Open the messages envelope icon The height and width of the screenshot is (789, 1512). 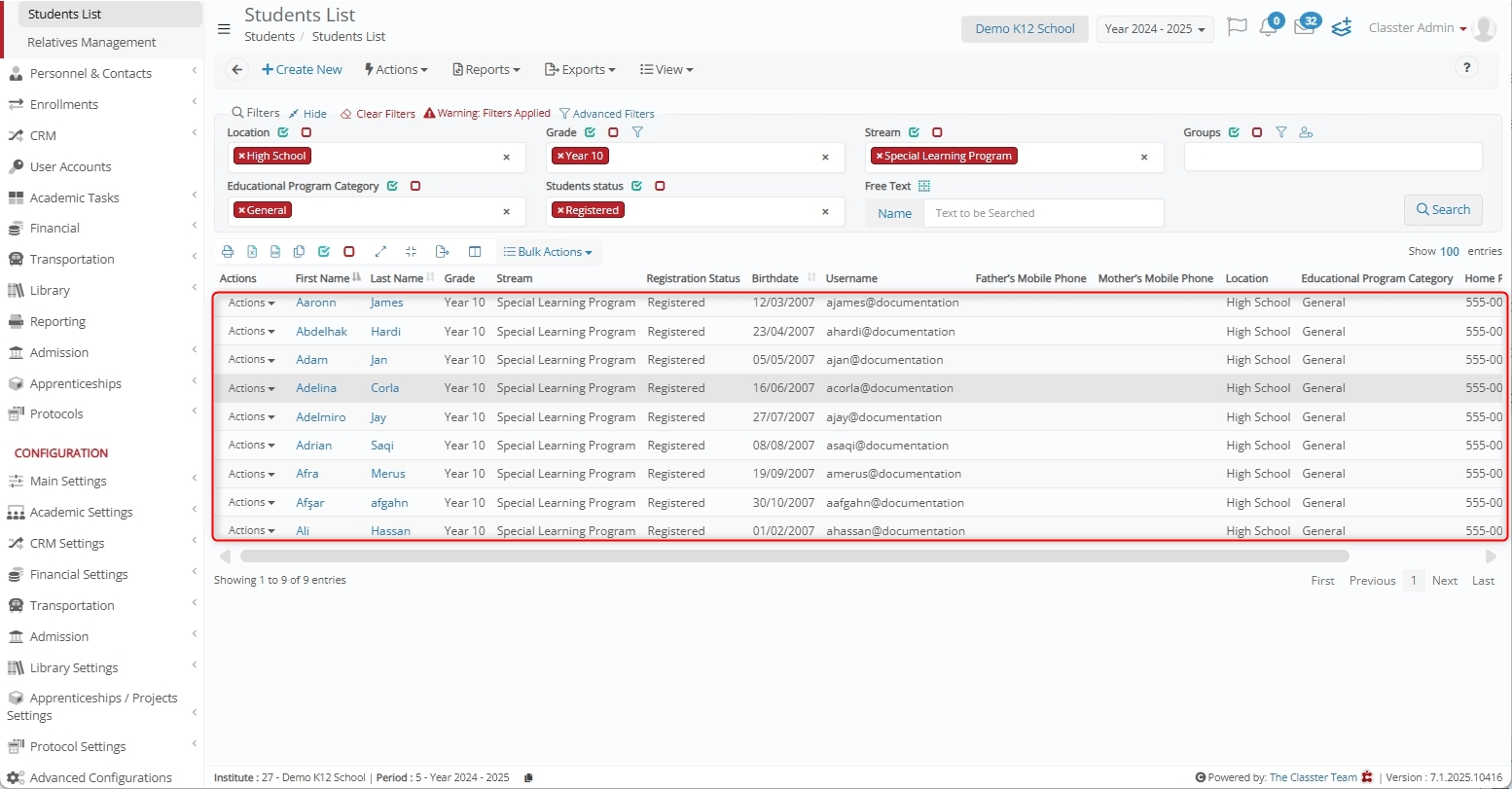click(x=1304, y=28)
